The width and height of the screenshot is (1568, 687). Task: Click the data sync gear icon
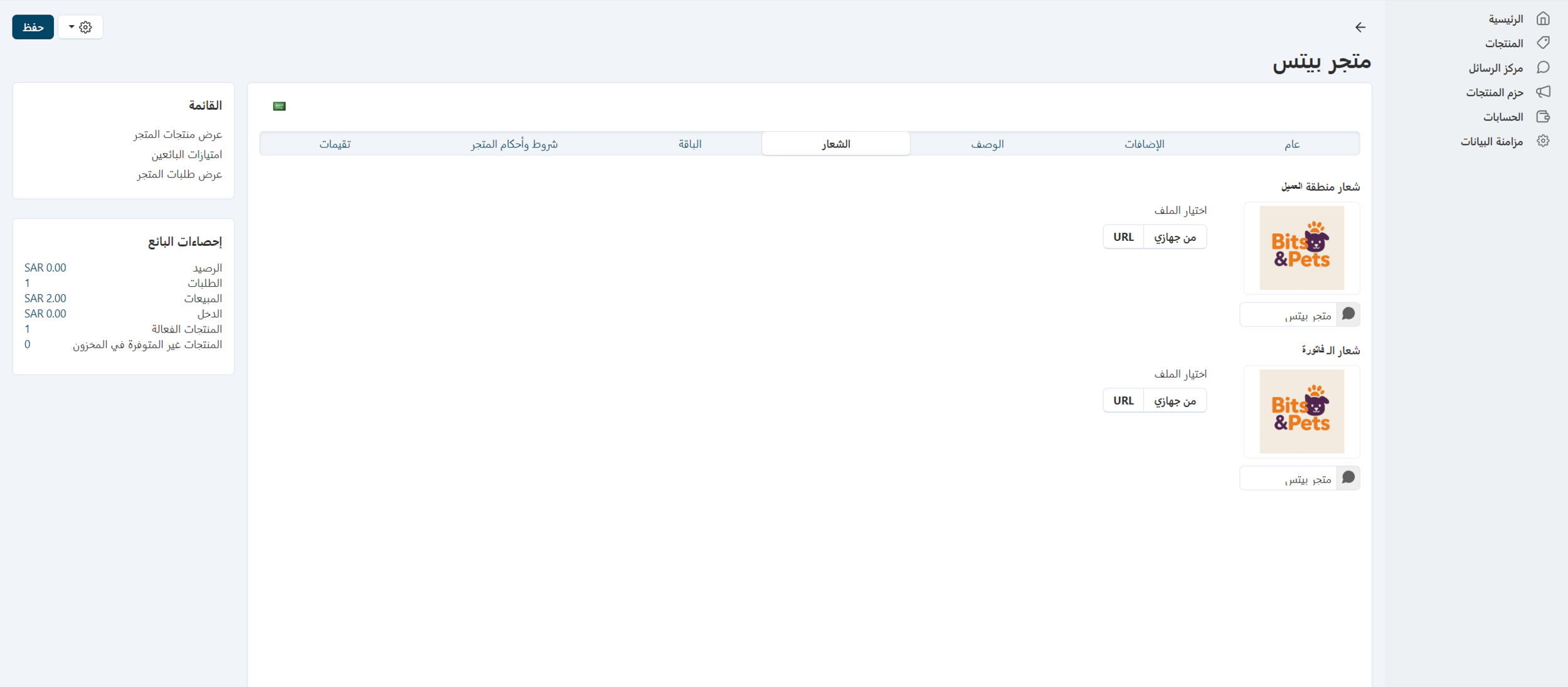[1543, 141]
